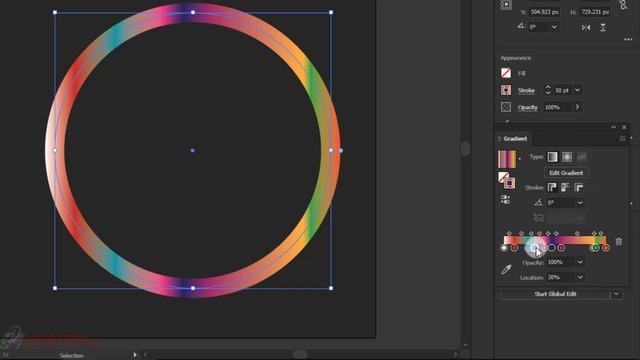Select the Stroke box in Gradient panel
The height and width of the screenshot is (360, 640).
(x=509, y=183)
